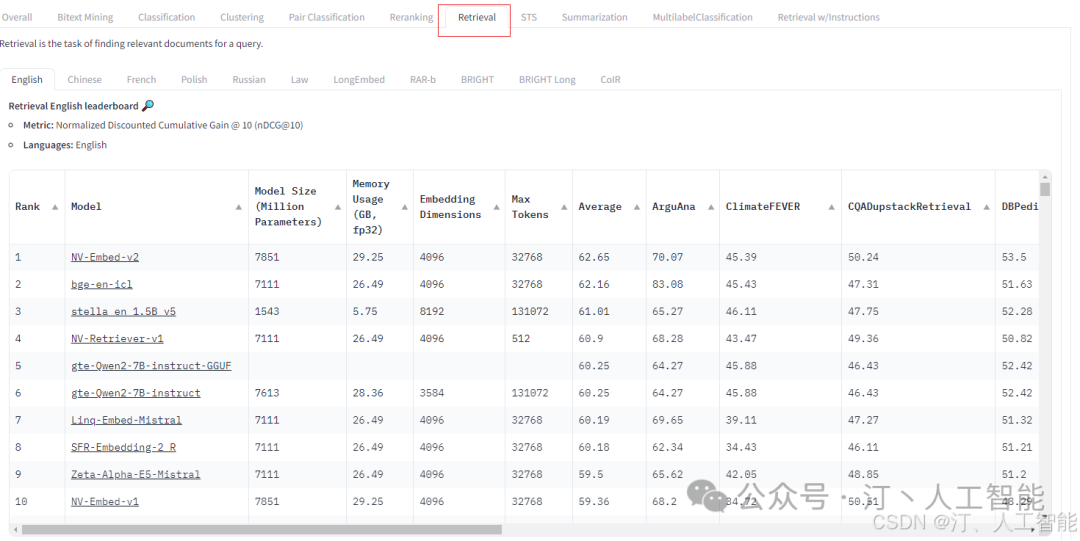Click Embedding Dimensions sort arrow
Image resolution: width=1080 pixels, height=541 pixels.
[496, 207]
